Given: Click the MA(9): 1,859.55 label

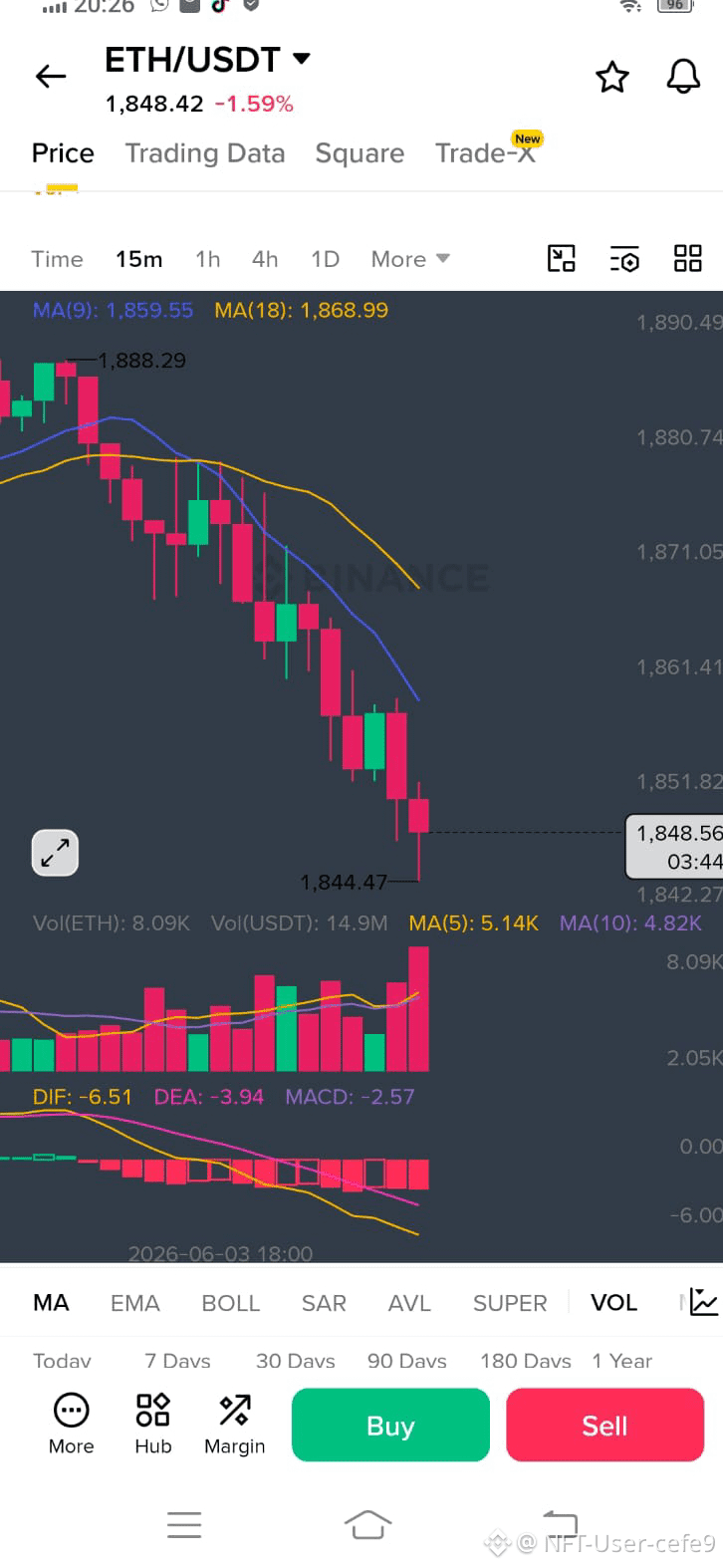Looking at the screenshot, I should coord(113,310).
